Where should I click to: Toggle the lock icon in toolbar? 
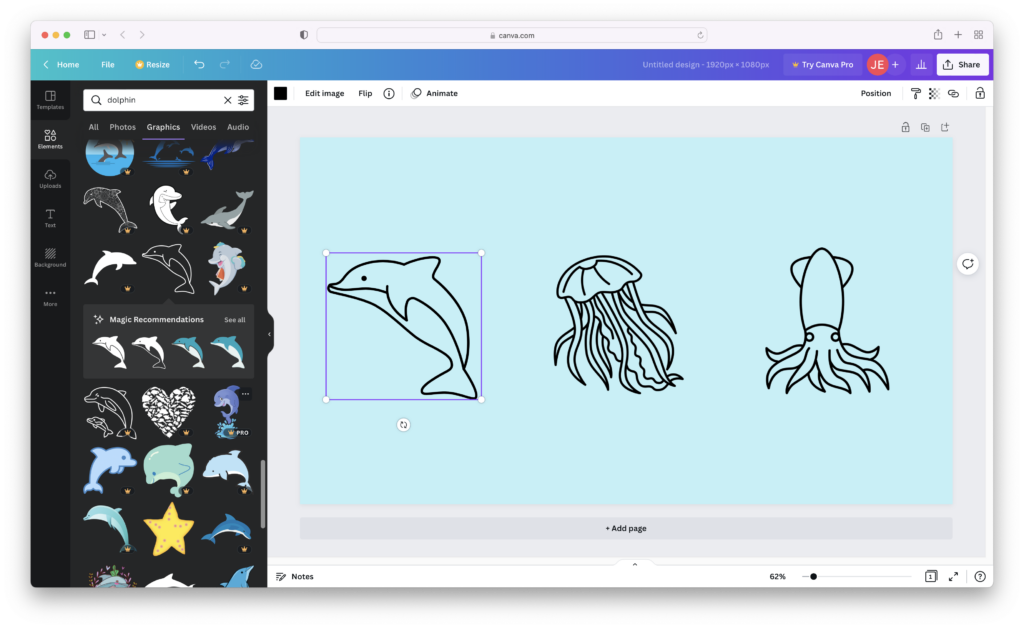pos(980,93)
